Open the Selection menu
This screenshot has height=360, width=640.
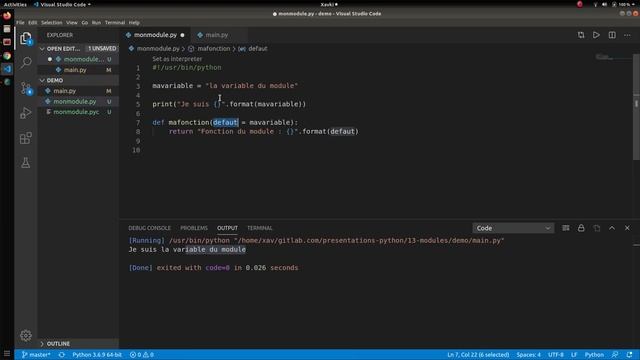pyautogui.click(x=51, y=23)
